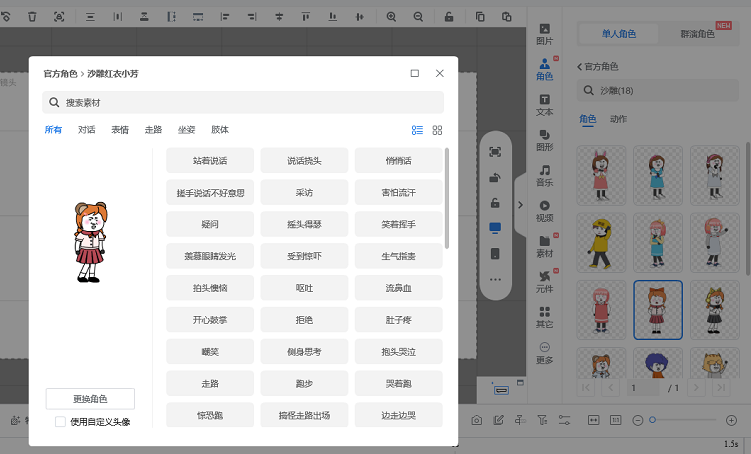The height and width of the screenshot is (454, 751).
Task: Choose the 跑步 action
Action: pos(304,384)
